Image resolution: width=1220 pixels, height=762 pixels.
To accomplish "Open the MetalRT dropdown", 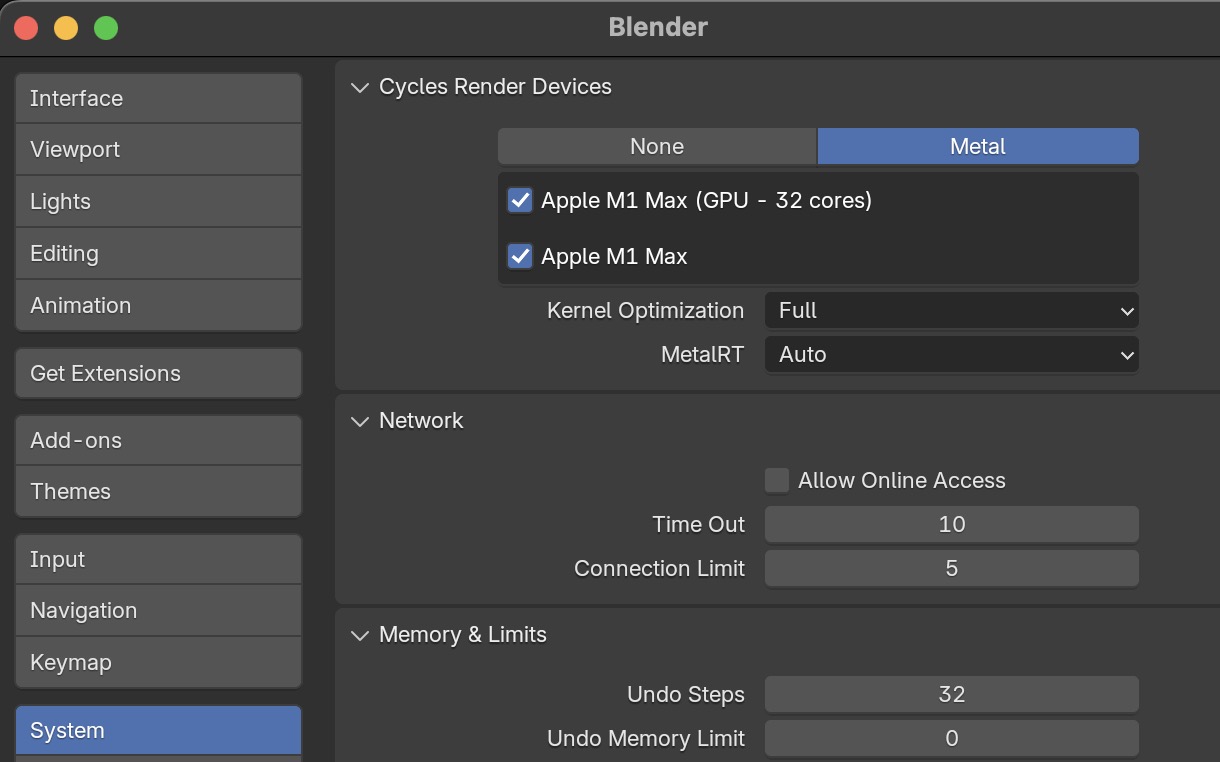I will pos(951,355).
